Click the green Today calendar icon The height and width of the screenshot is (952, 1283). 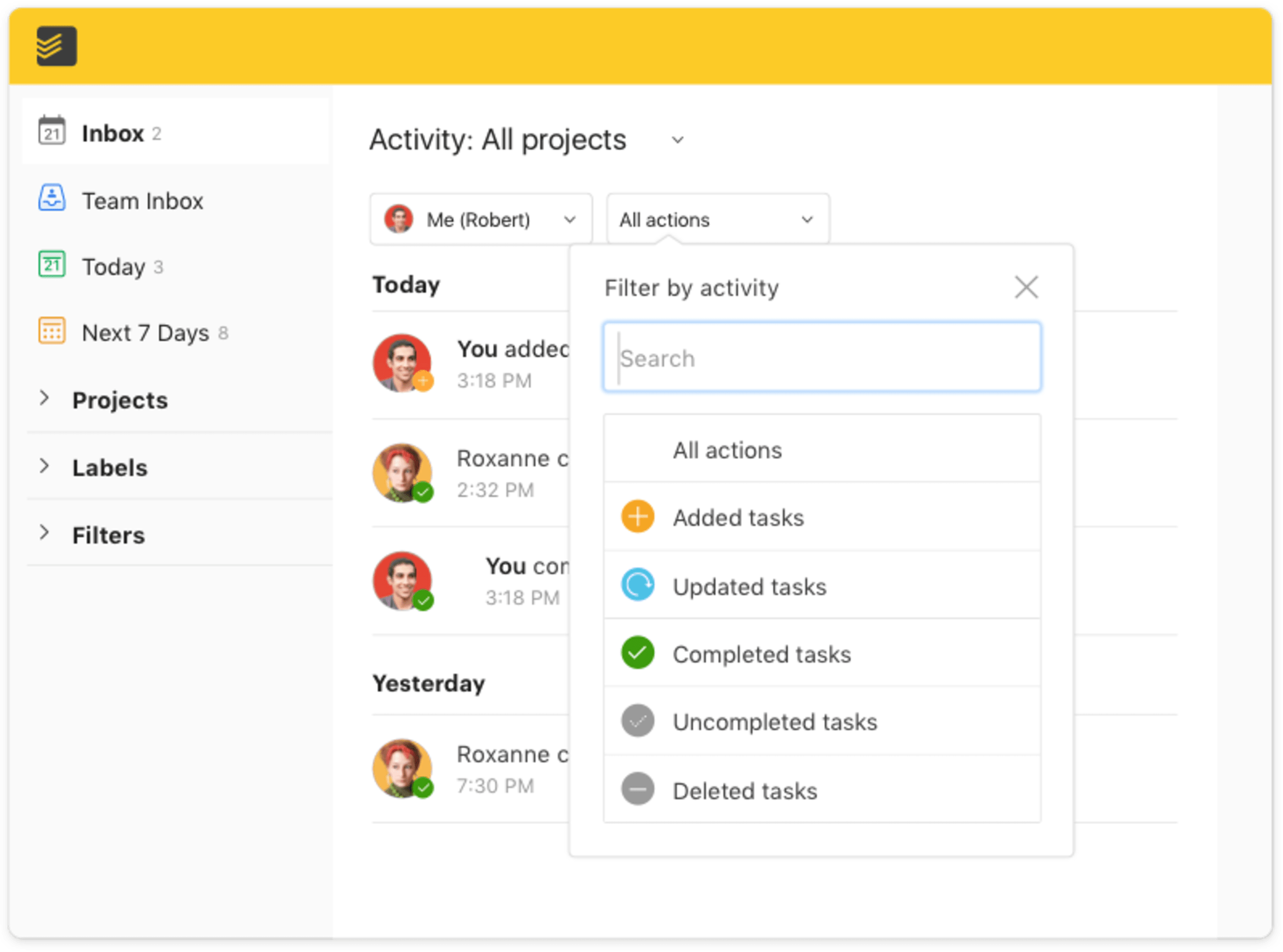pyautogui.click(x=52, y=265)
